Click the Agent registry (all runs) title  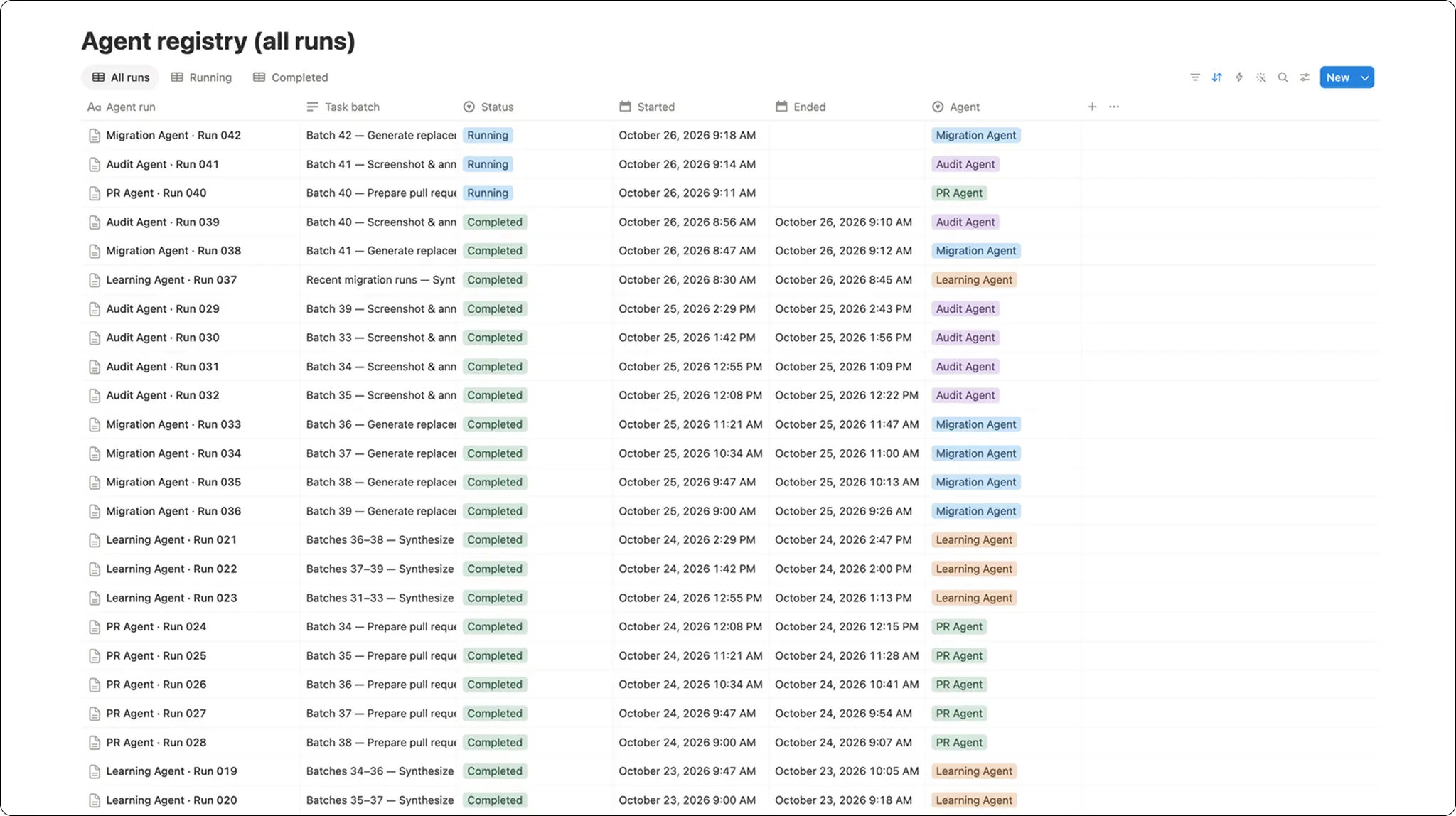click(x=218, y=41)
